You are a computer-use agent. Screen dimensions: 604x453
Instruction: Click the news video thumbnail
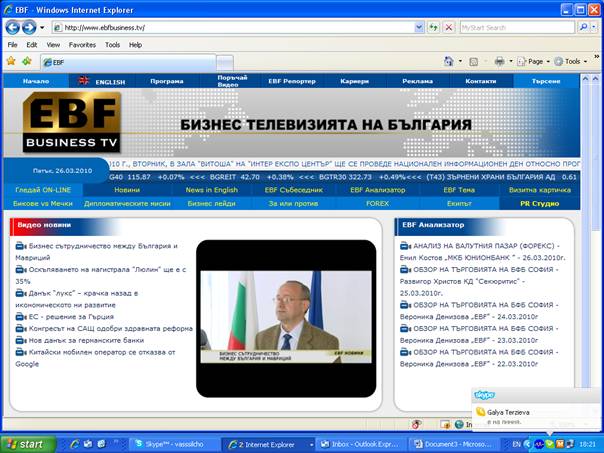point(285,315)
